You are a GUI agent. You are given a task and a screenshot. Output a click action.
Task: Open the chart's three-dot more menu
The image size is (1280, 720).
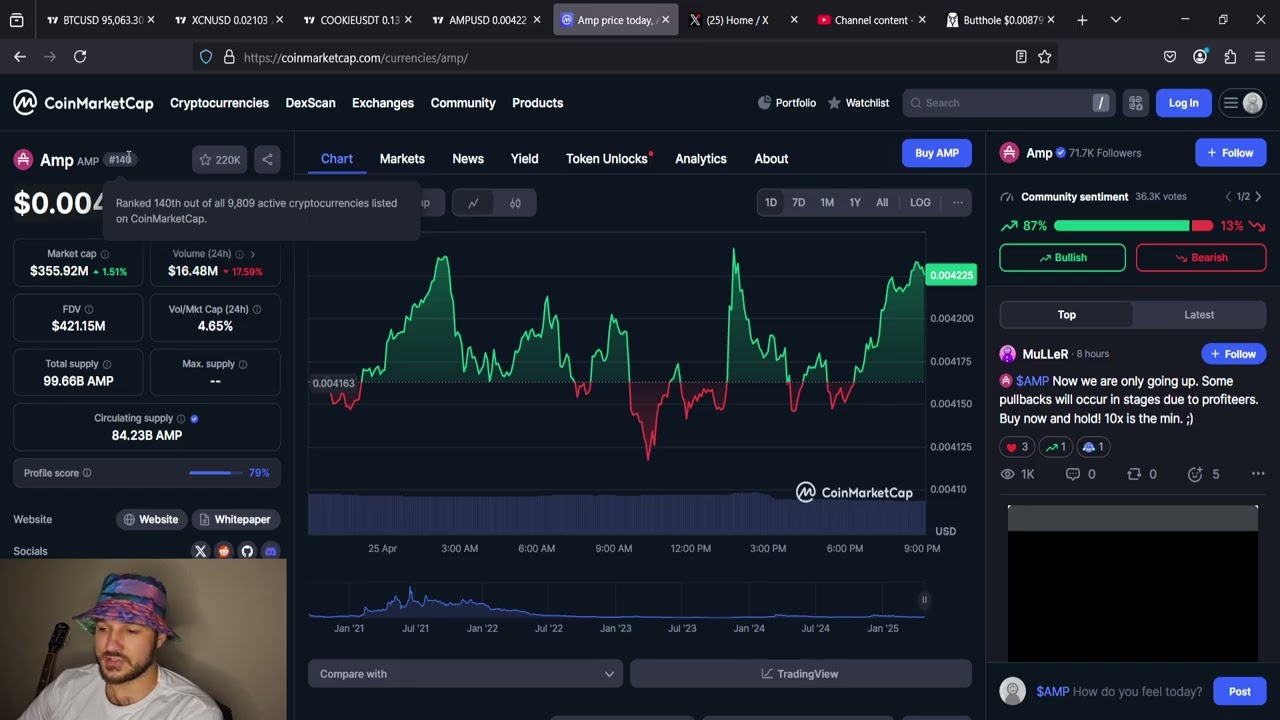958,203
